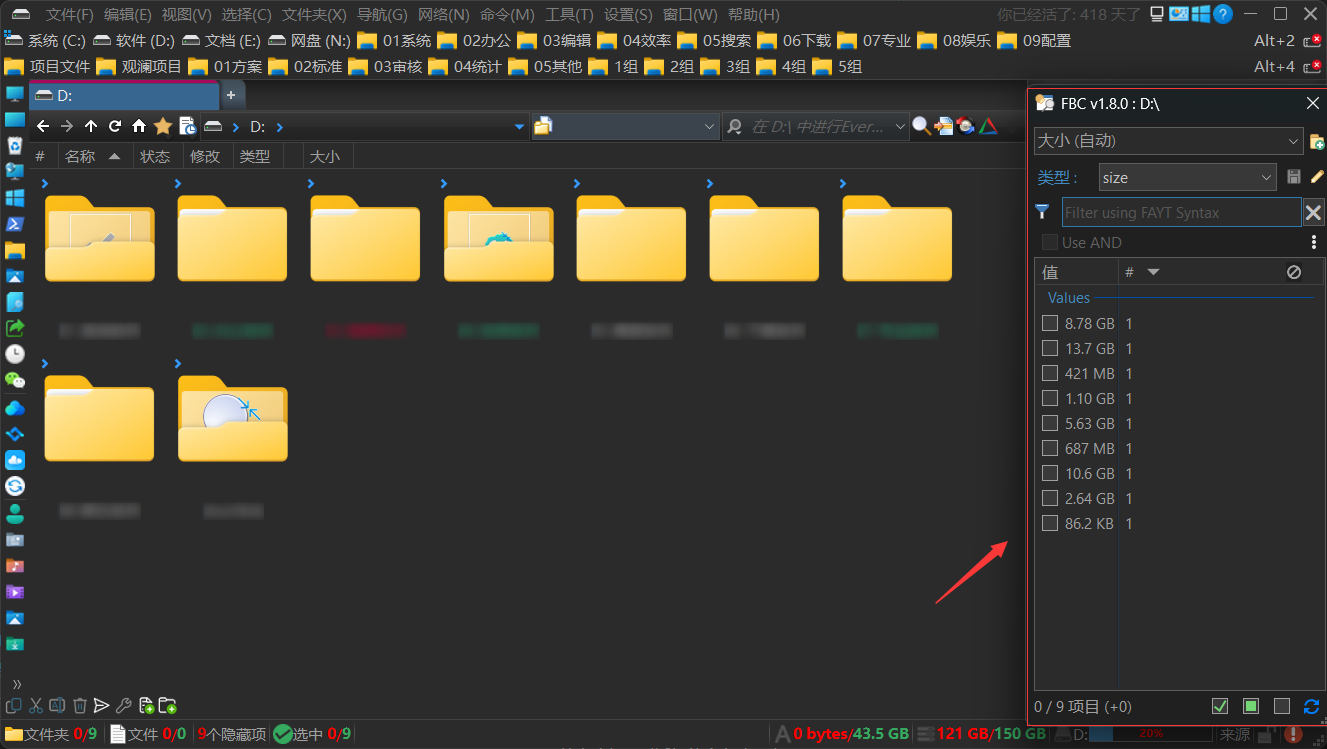Click the scissors cut icon

(x=36, y=706)
